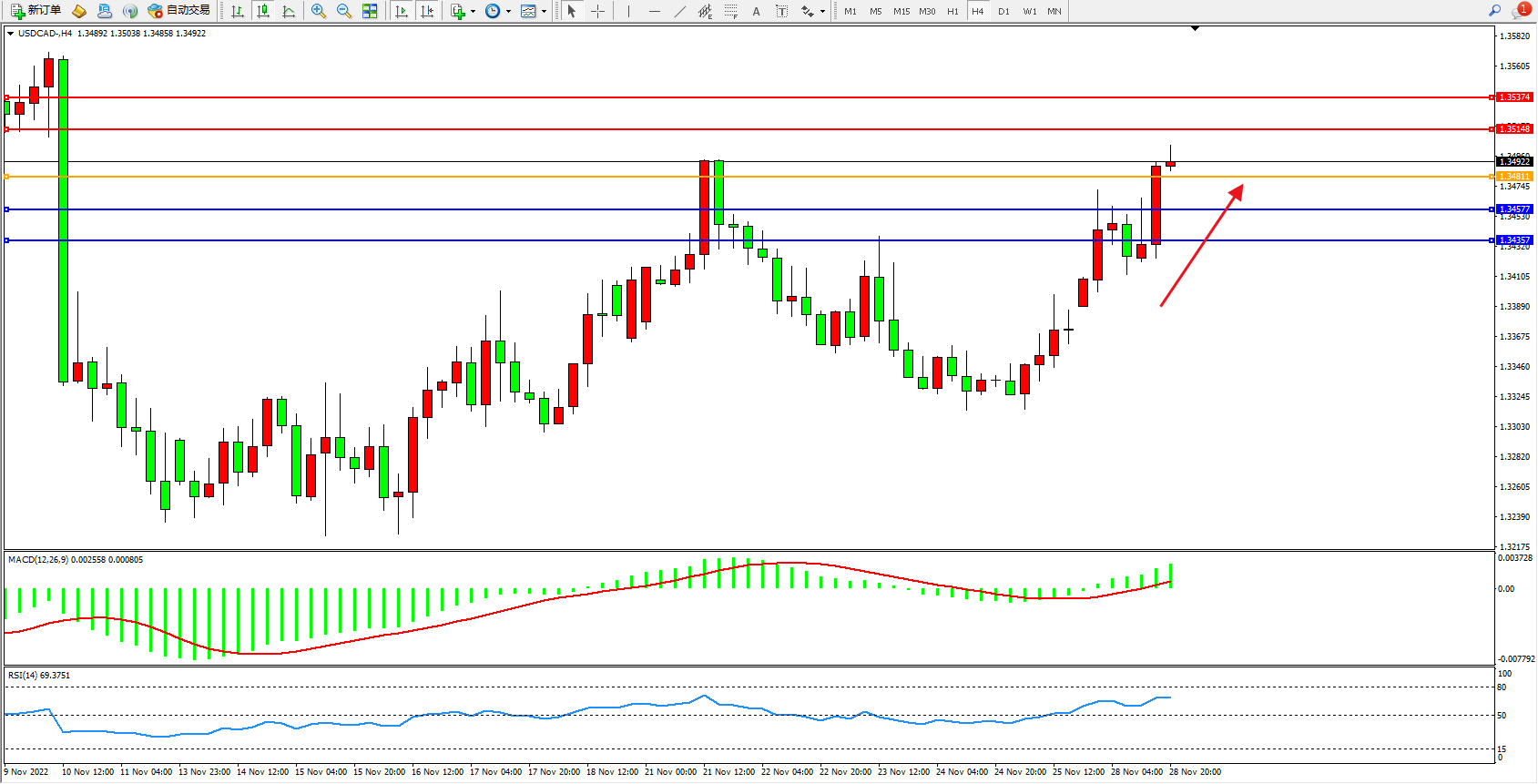The width and height of the screenshot is (1538, 784).
Task: Click the New Order (新订单) button
Action: tap(36, 11)
